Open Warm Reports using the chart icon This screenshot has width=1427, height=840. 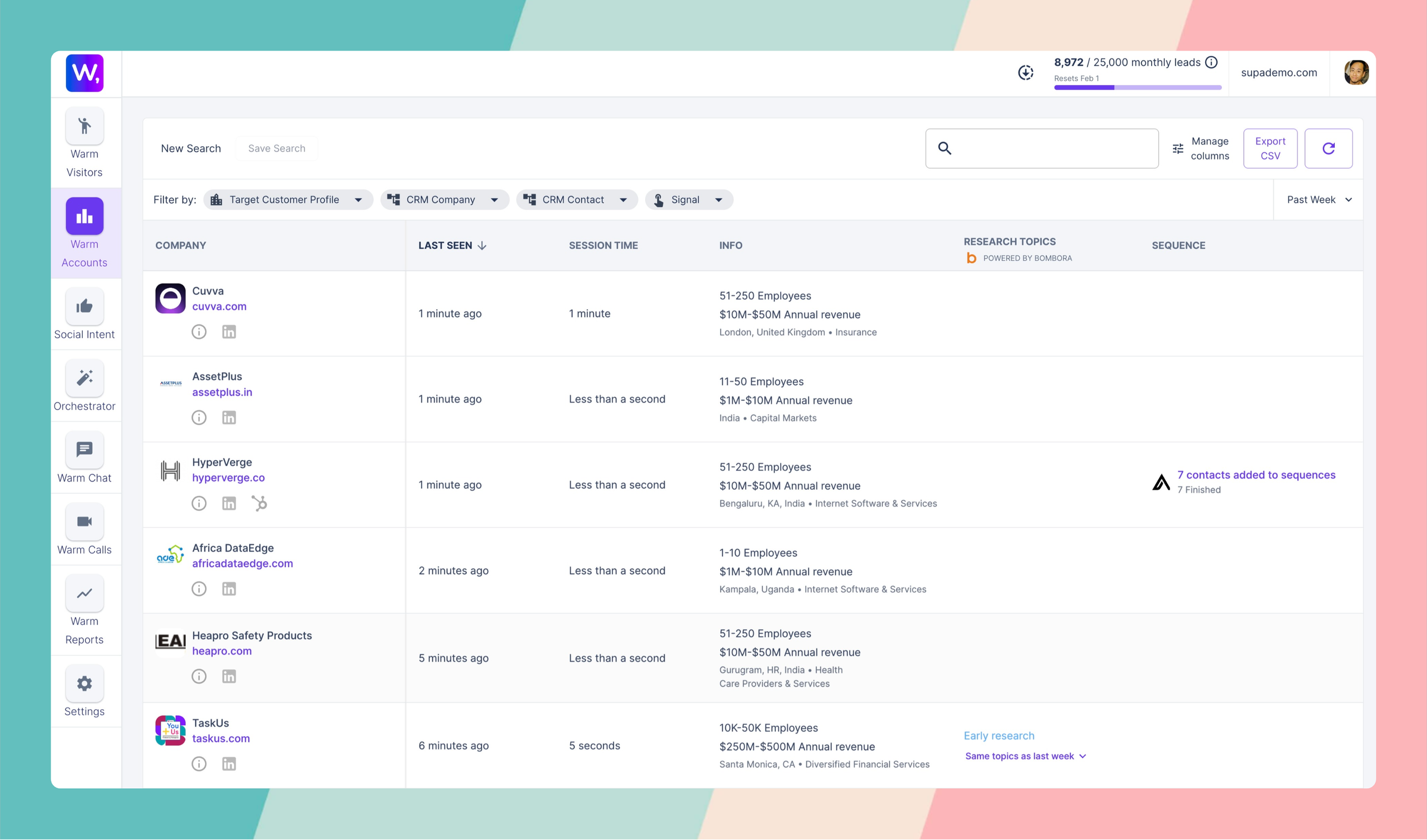click(x=84, y=593)
